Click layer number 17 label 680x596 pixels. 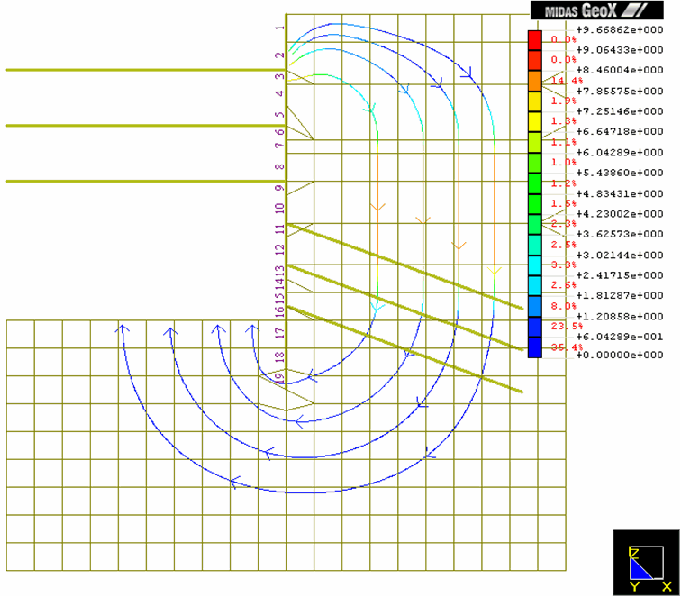(280, 332)
